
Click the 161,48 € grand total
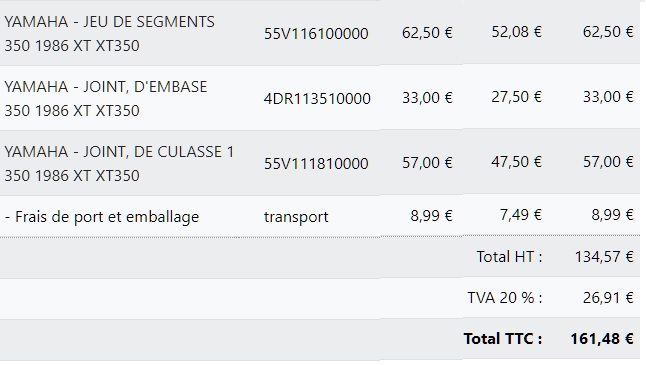tap(602, 339)
